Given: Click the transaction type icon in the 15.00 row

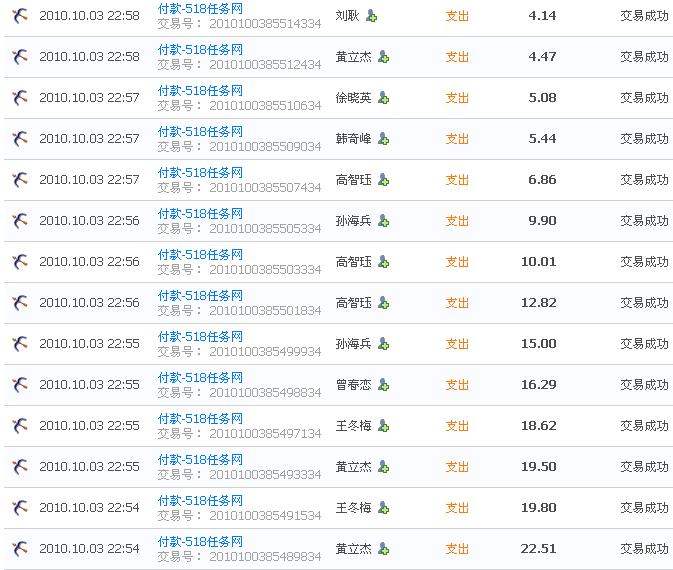Looking at the screenshot, I should [x=19, y=344].
